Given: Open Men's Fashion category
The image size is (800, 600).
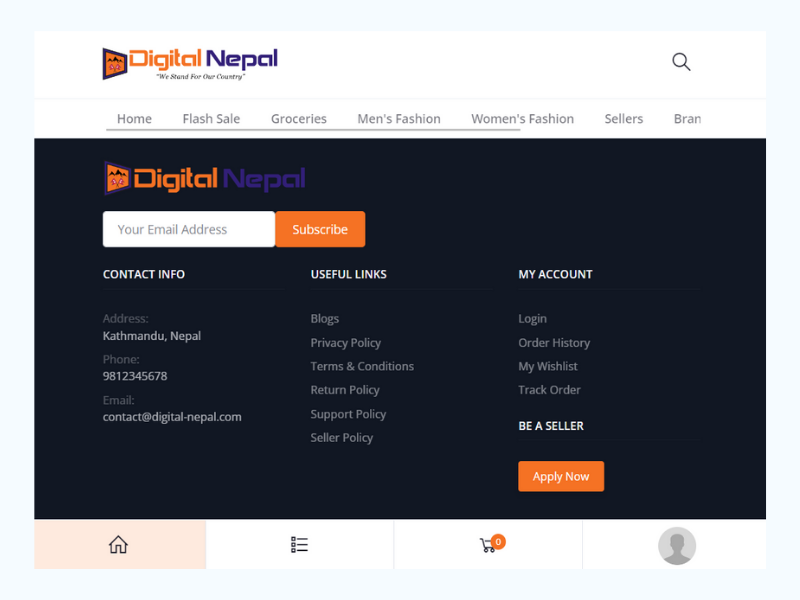Looking at the screenshot, I should [399, 119].
